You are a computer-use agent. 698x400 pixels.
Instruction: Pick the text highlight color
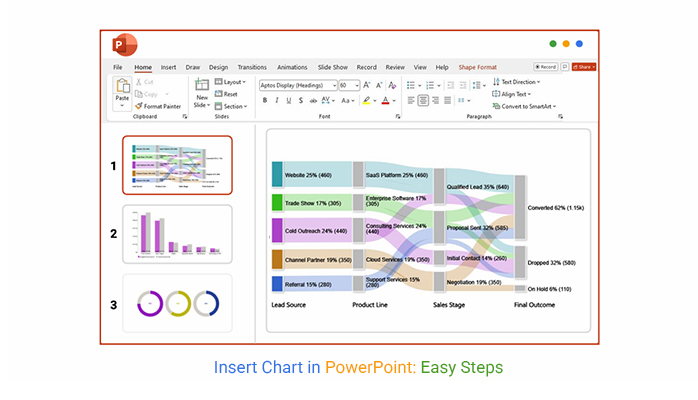(x=366, y=101)
